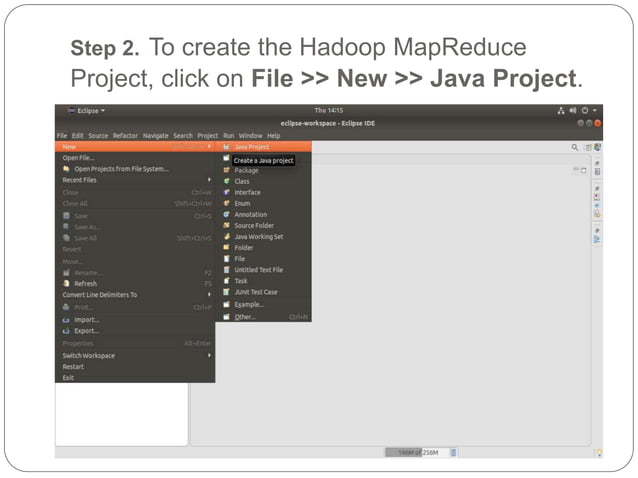Image resolution: width=638 pixels, height=478 pixels.
Task: Click the search magnifier icon in toolbar
Action: point(575,147)
